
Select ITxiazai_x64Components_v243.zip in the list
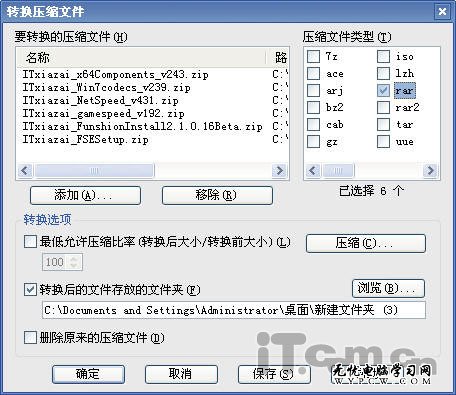point(115,74)
